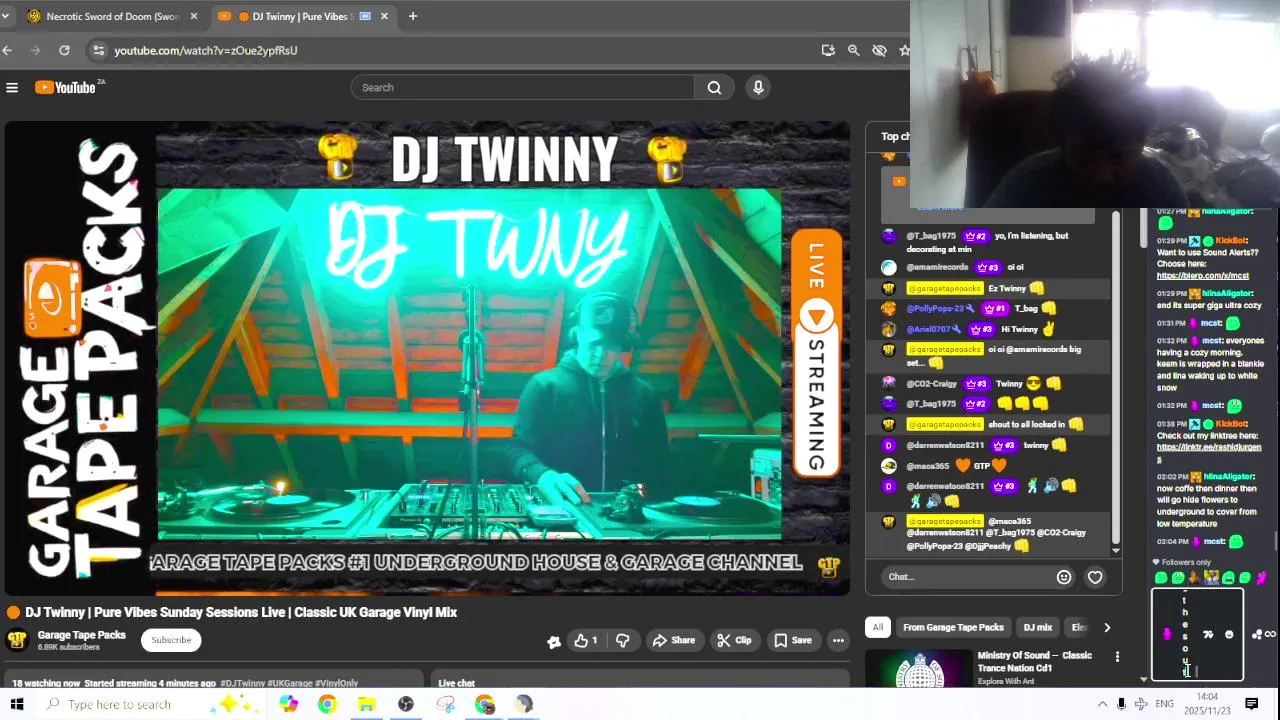This screenshot has height=720, width=1280.
Task: Start voice search with the microphone icon
Action: [758, 88]
